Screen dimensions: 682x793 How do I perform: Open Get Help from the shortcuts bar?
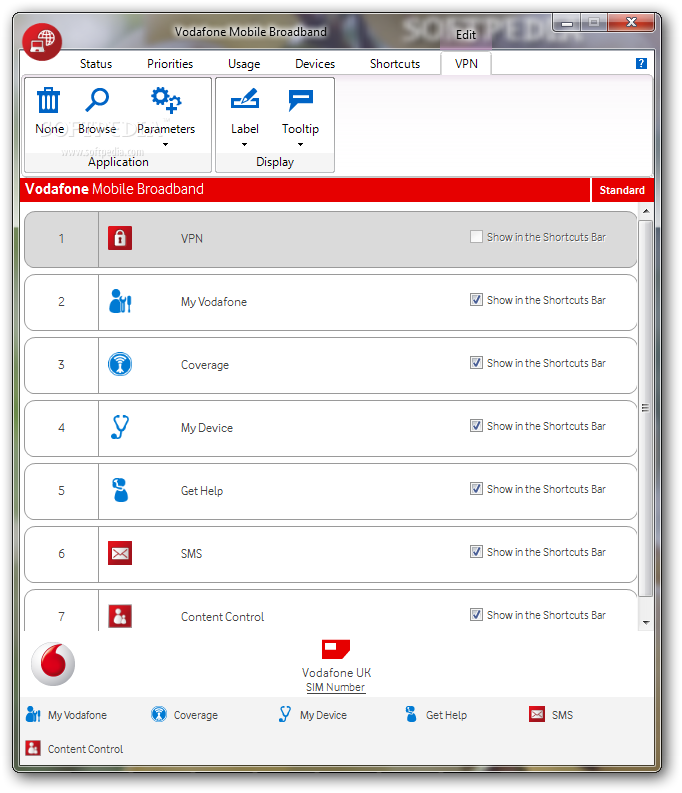coord(436,715)
